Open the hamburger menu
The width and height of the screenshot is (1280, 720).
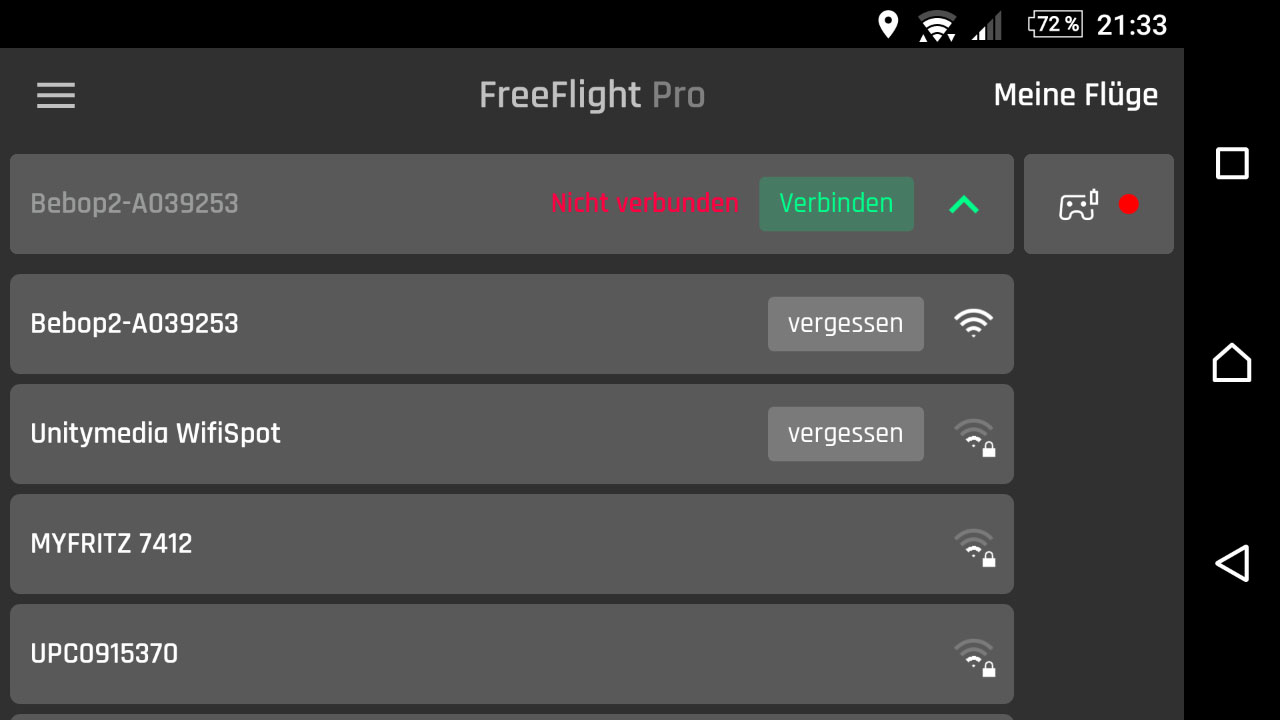tap(56, 95)
